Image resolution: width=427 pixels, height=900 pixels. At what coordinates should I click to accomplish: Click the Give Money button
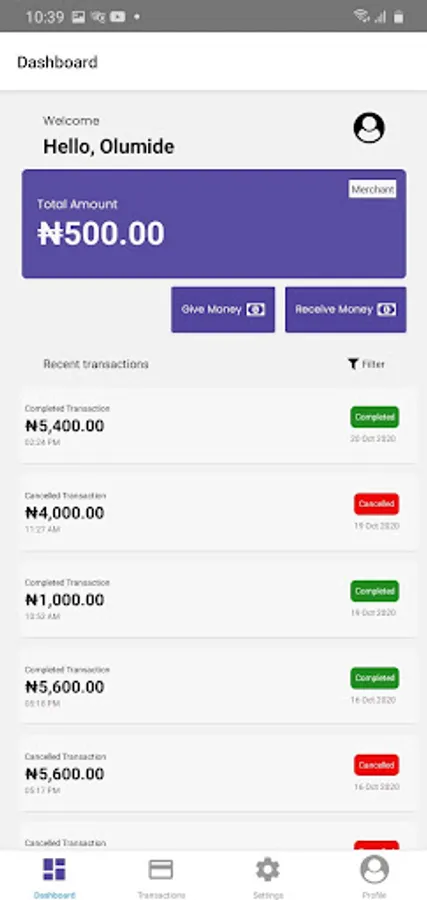223,309
